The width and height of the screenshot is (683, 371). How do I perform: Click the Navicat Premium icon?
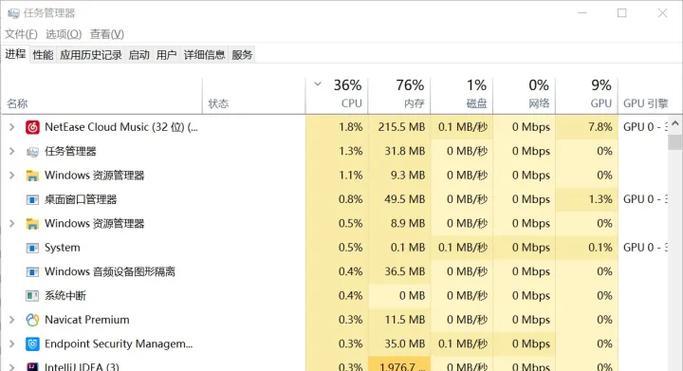click(32, 320)
